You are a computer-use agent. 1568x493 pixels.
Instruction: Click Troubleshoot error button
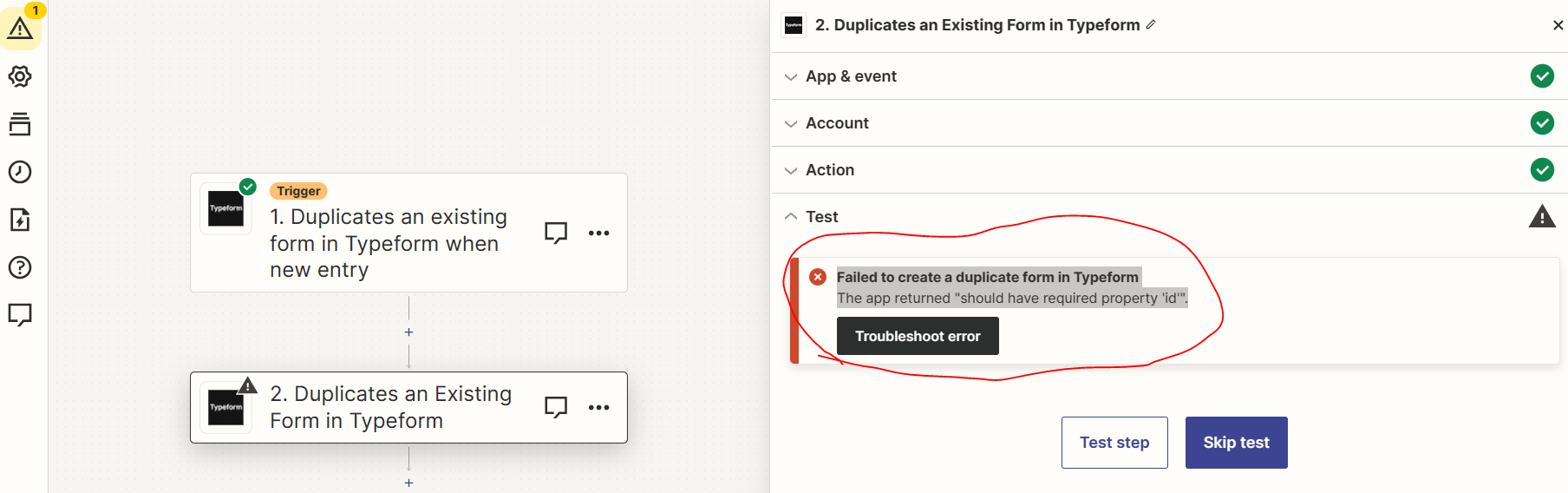(x=918, y=336)
